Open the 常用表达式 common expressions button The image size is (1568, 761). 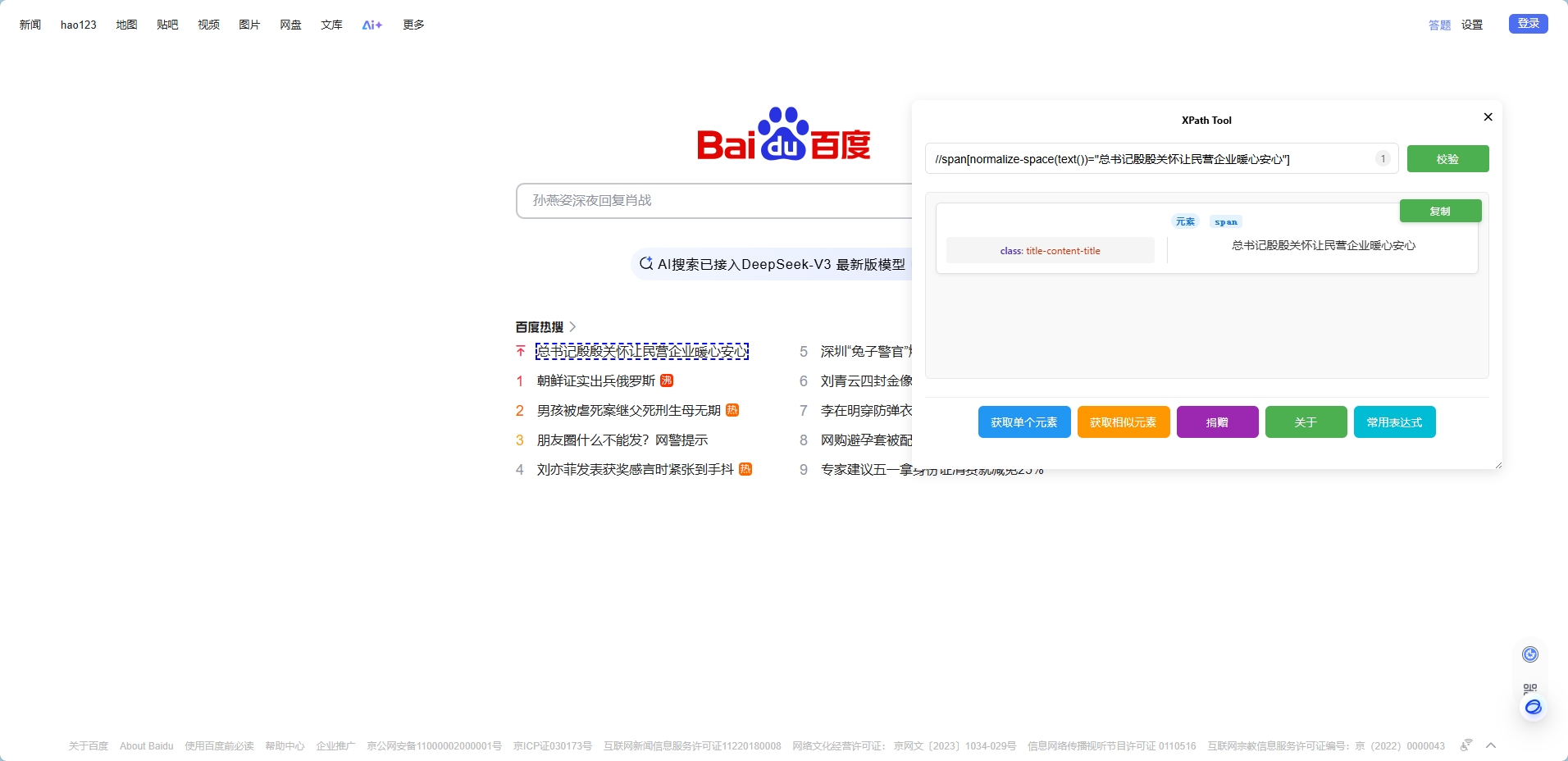point(1394,422)
